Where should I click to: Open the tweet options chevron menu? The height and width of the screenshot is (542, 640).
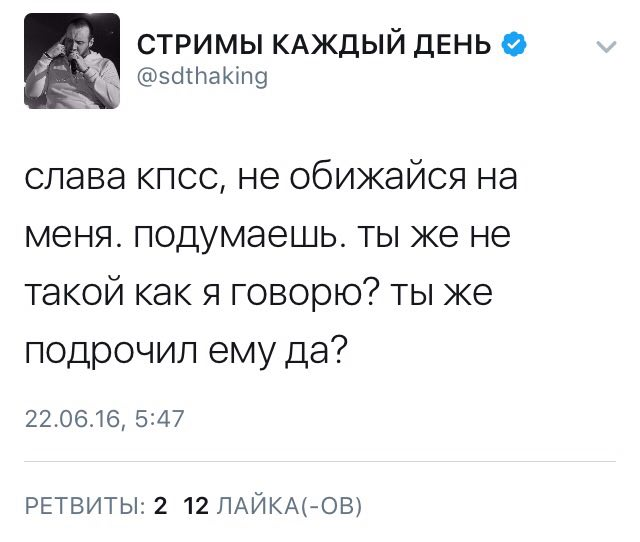tap(606, 47)
